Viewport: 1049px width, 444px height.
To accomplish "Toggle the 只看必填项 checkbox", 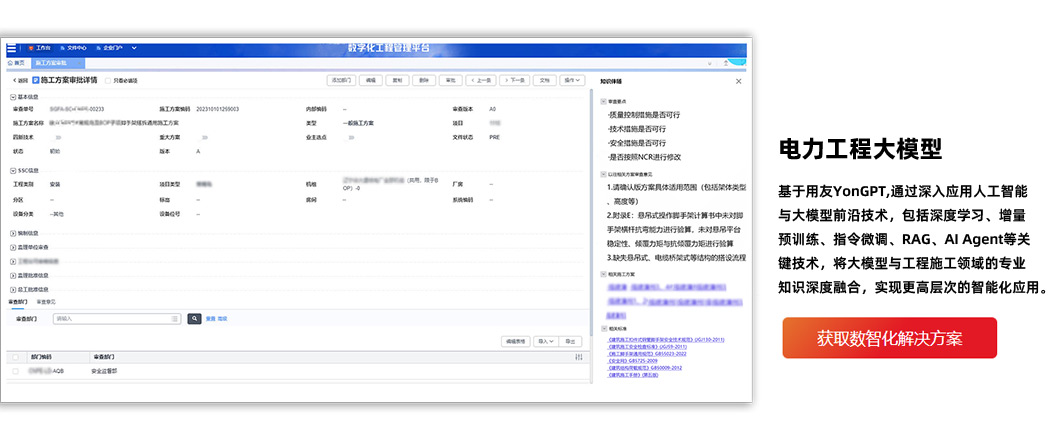I will 108,81.
